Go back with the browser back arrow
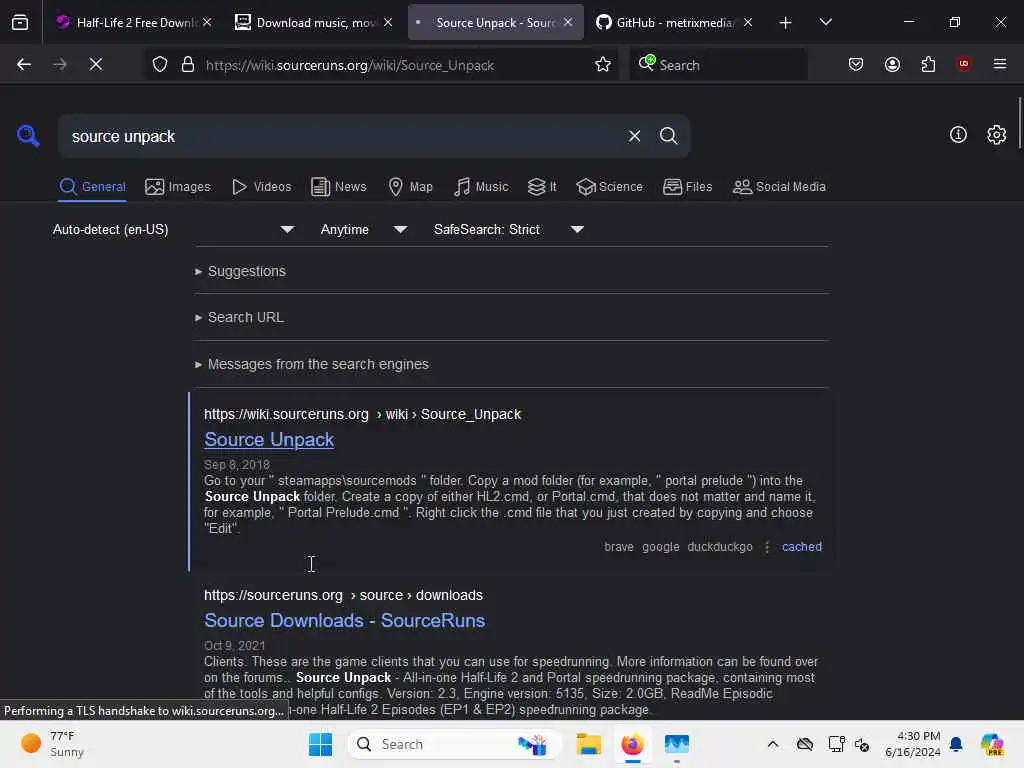 coord(24,64)
